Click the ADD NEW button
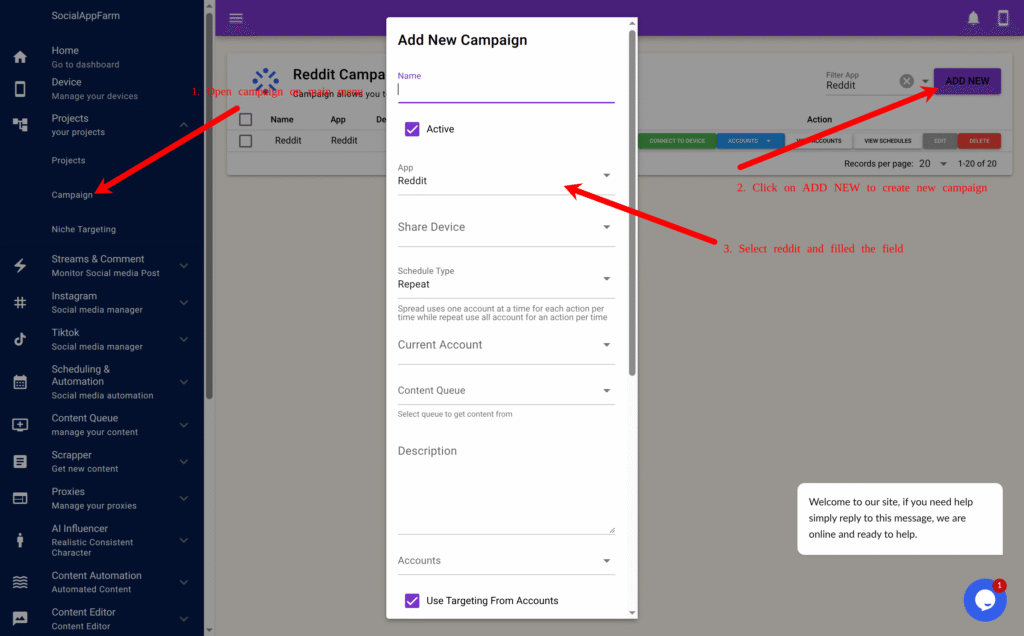 [x=967, y=81]
